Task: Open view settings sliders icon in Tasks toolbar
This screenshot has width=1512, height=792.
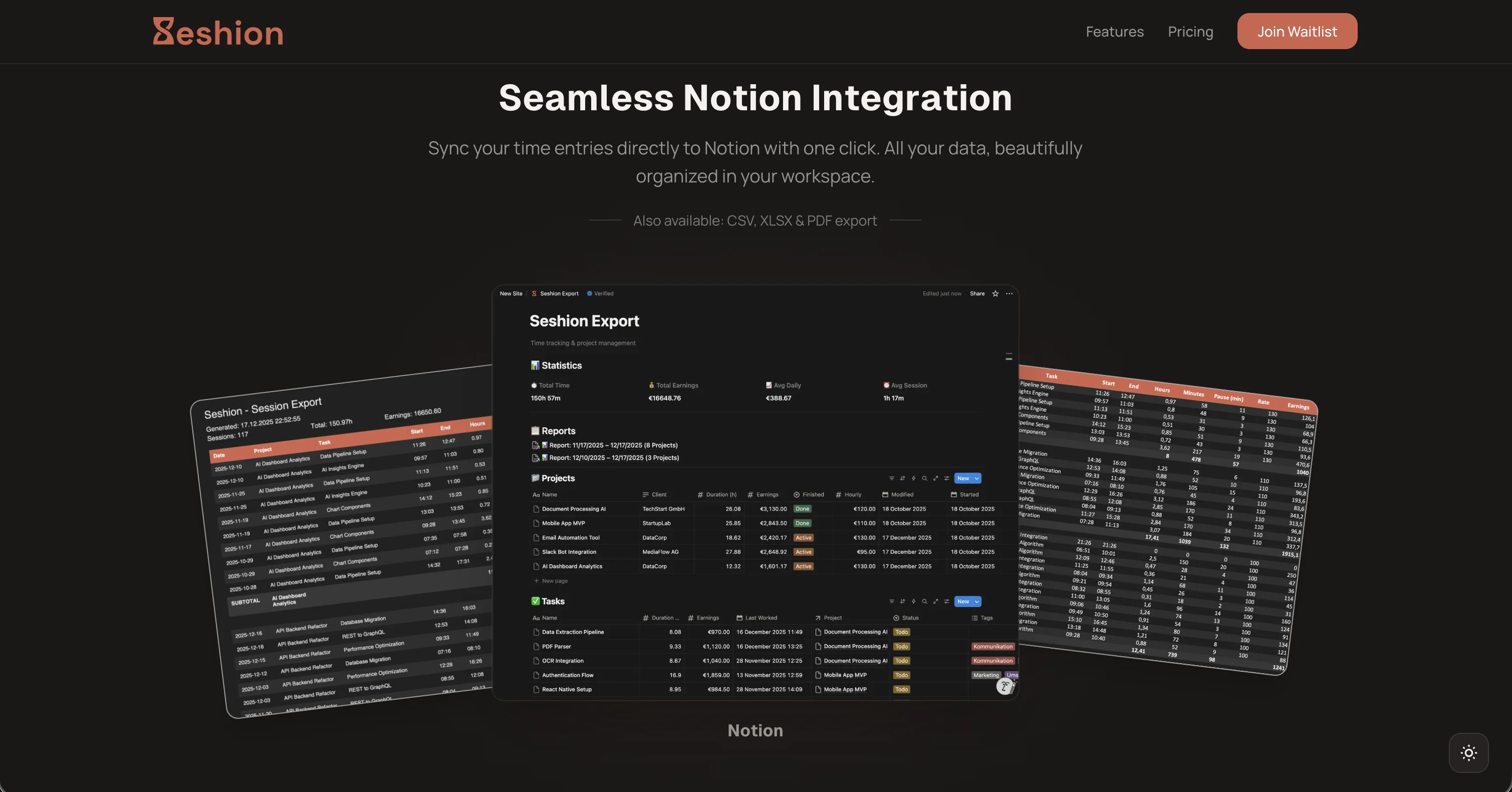Action: click(946, 602)
